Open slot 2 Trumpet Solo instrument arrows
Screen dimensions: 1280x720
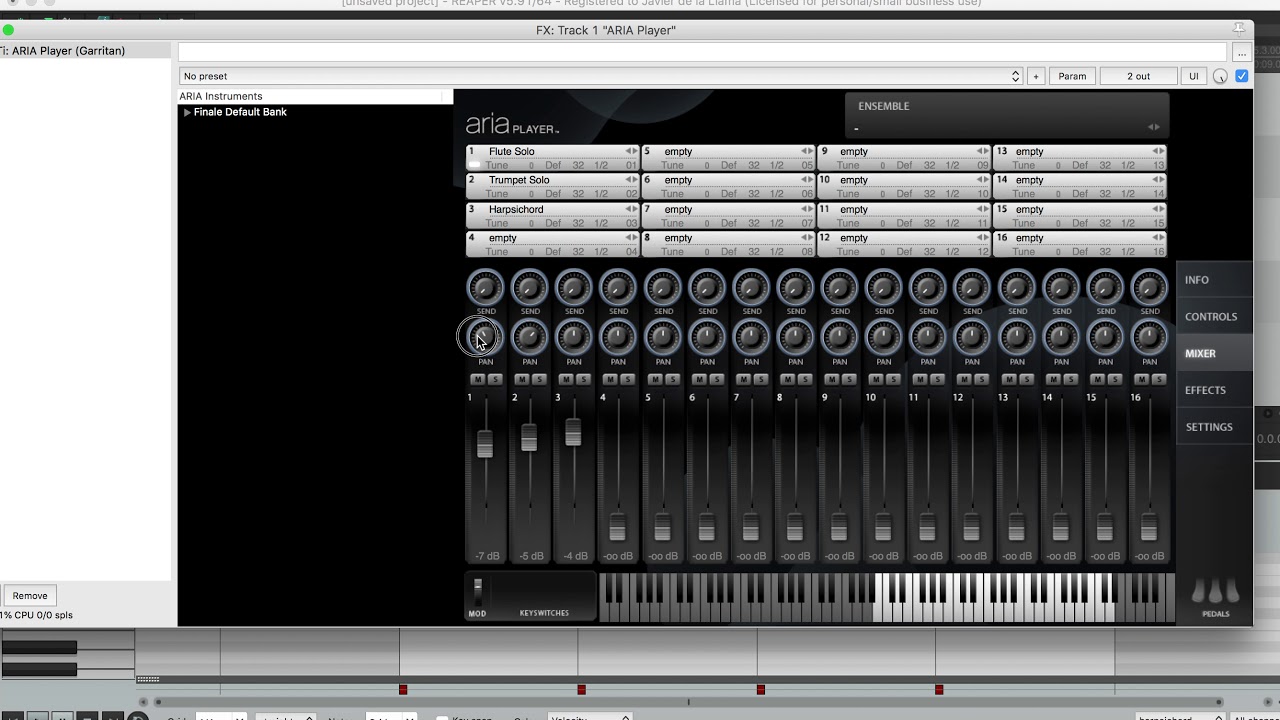point(631,180)
